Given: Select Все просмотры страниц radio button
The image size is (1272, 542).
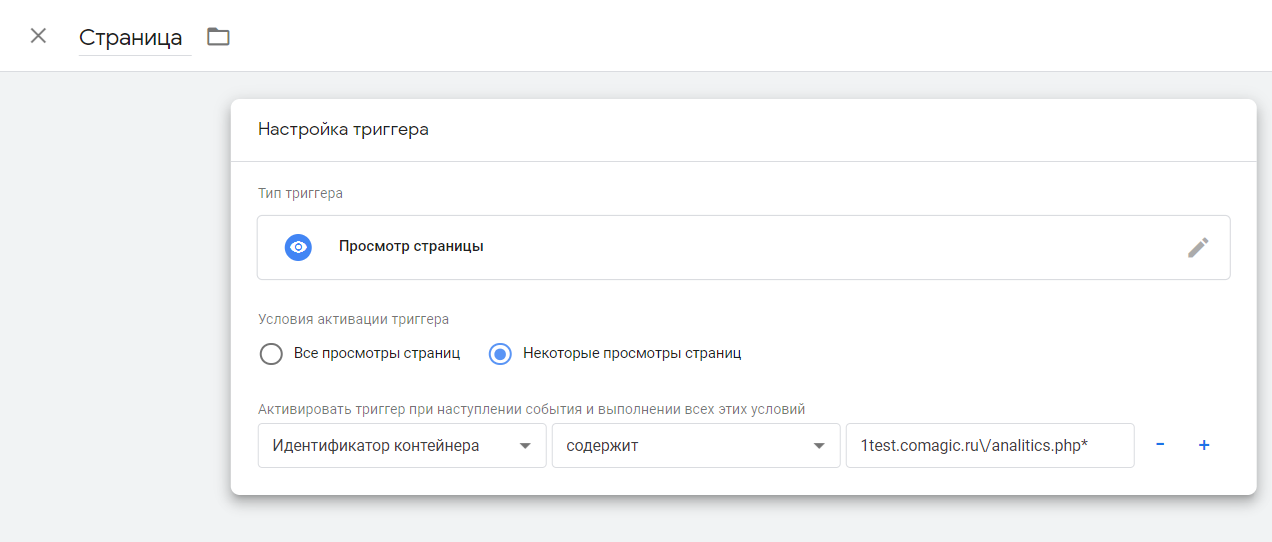Looking at the screenshot, I should (x=271, y=354).
